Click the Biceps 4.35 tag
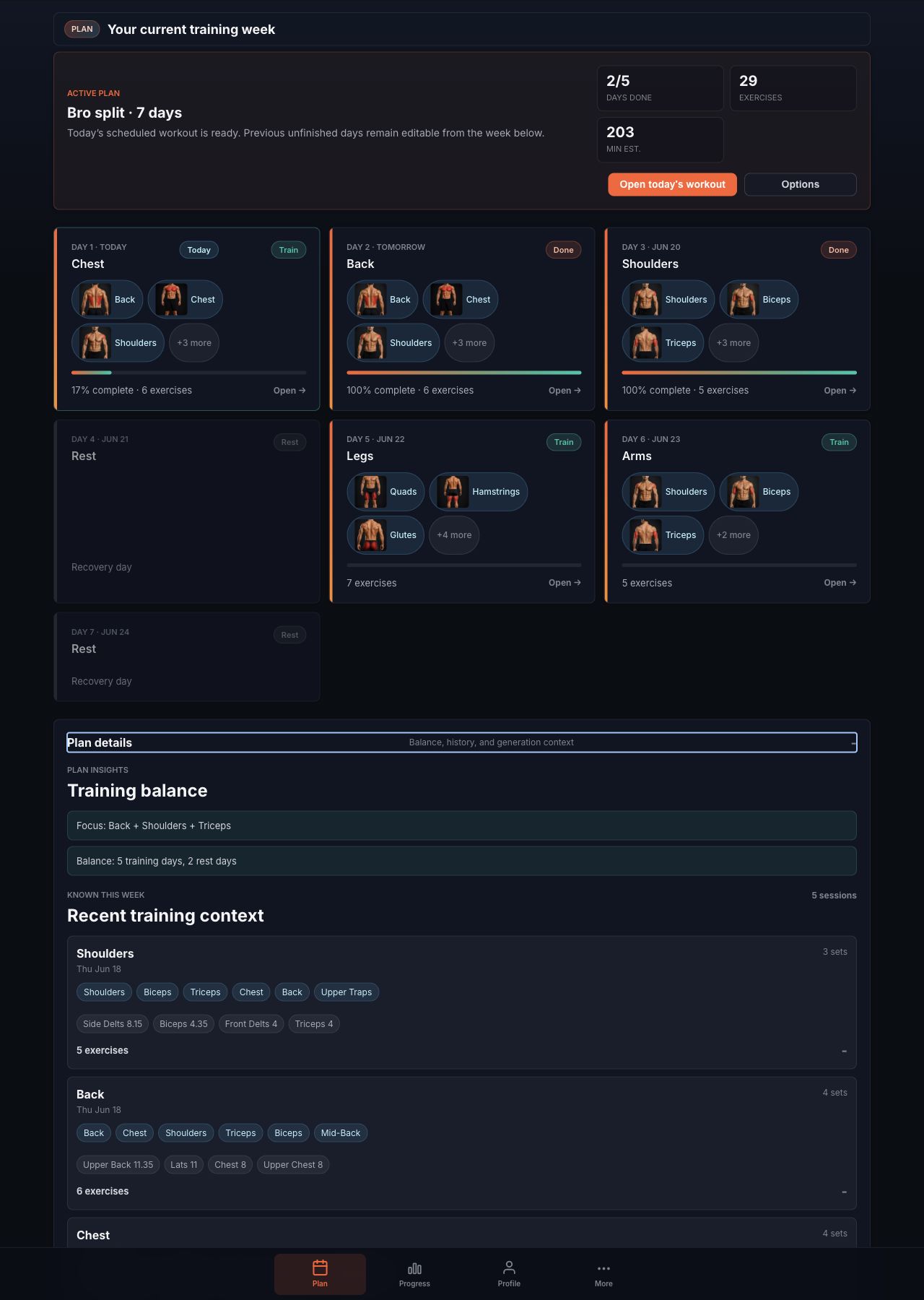Screen dimensions: 924x1300 click(x=183, y=1023)
